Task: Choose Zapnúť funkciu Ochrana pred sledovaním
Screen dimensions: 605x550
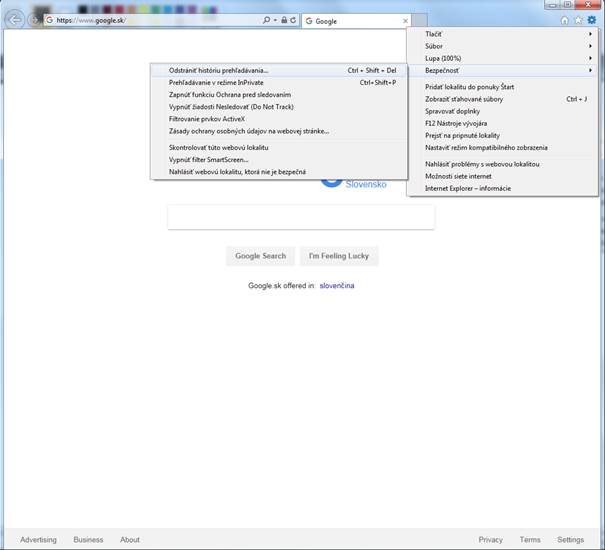Action: (279, 95)
